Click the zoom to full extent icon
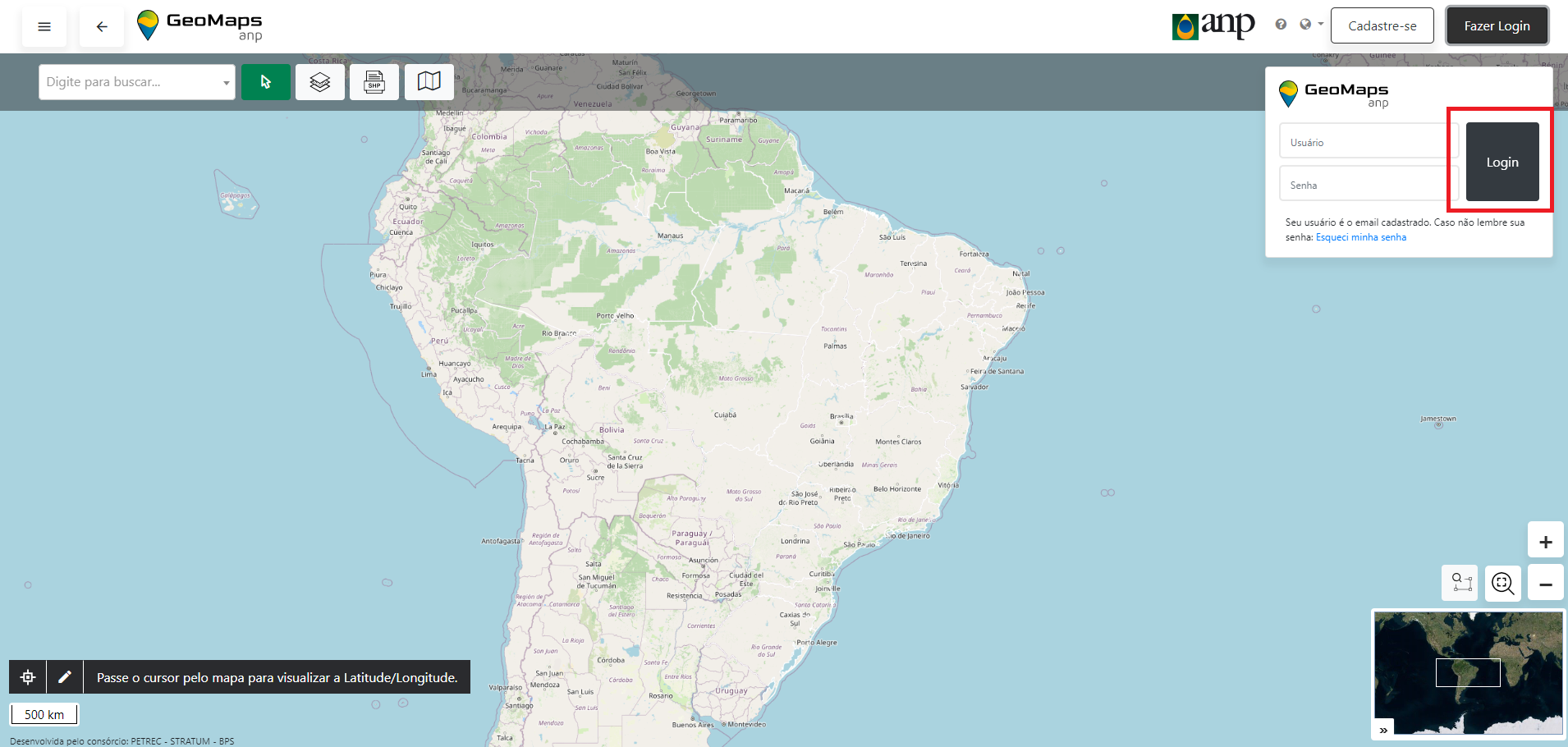Viewport: 1568px width, 747px height. click(1503, 584)
